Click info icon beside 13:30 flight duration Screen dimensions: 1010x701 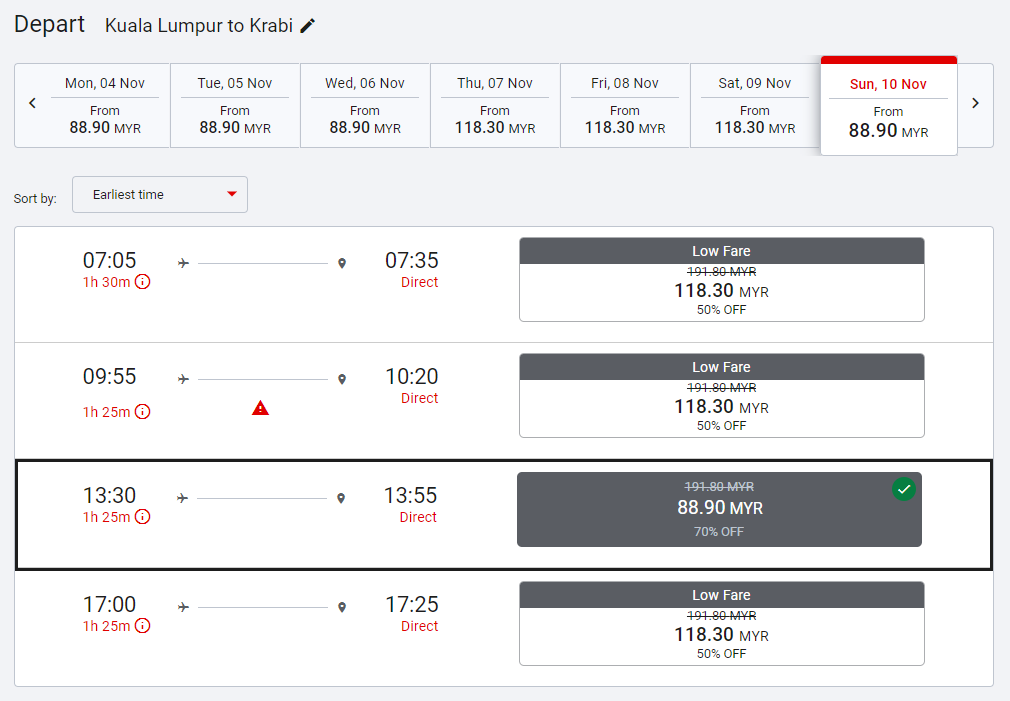point(142,517)
